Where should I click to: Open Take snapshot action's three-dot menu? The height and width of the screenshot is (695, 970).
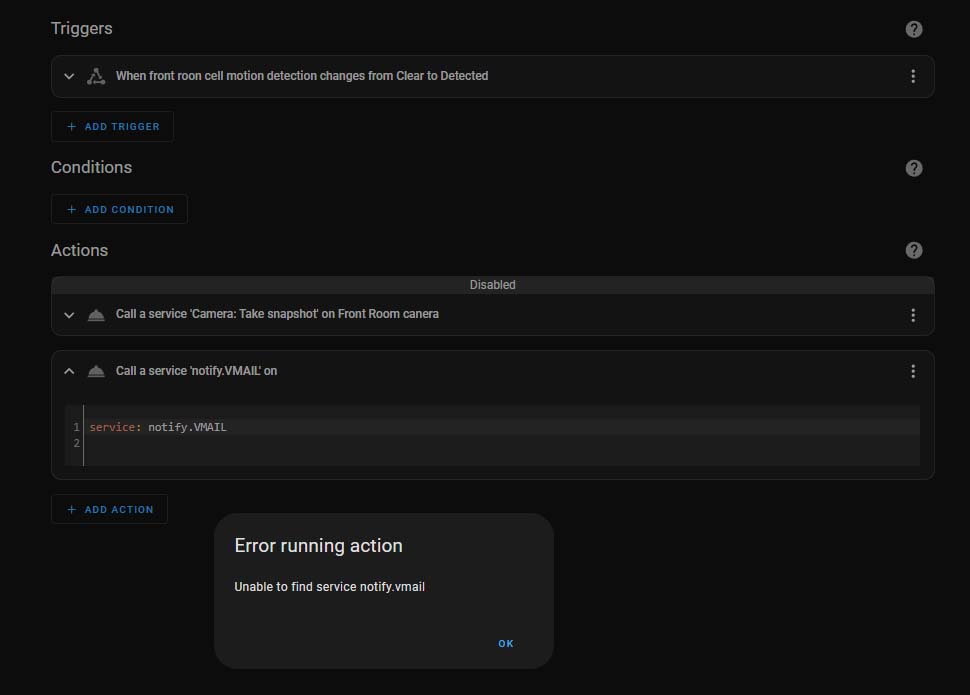pos(912,315)
